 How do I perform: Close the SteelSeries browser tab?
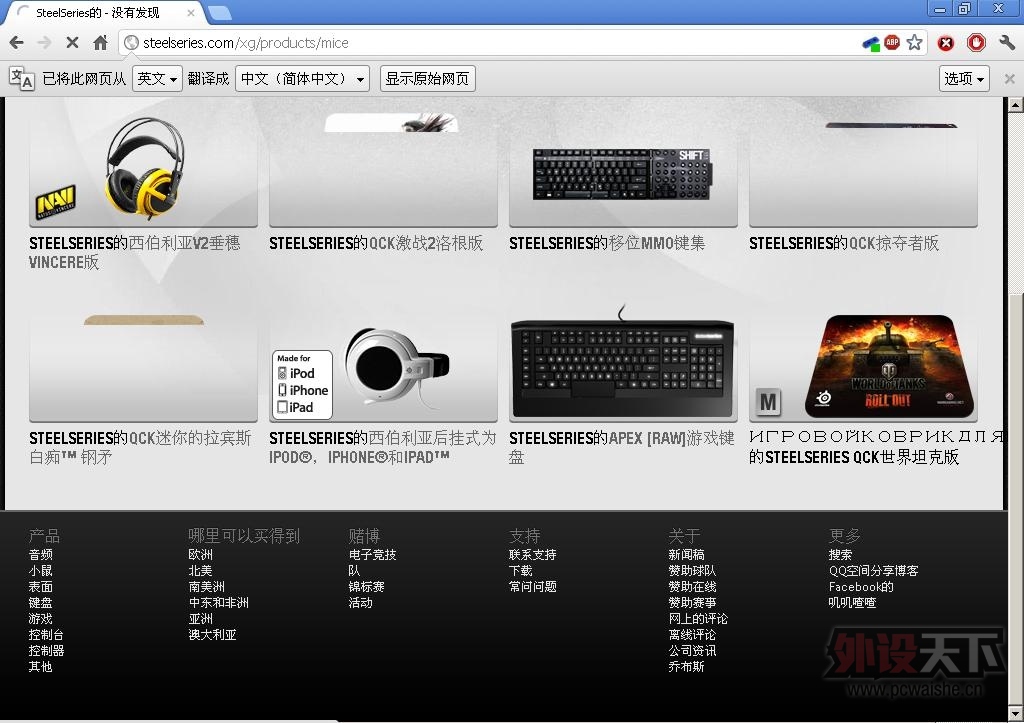[x=191, y=12]
